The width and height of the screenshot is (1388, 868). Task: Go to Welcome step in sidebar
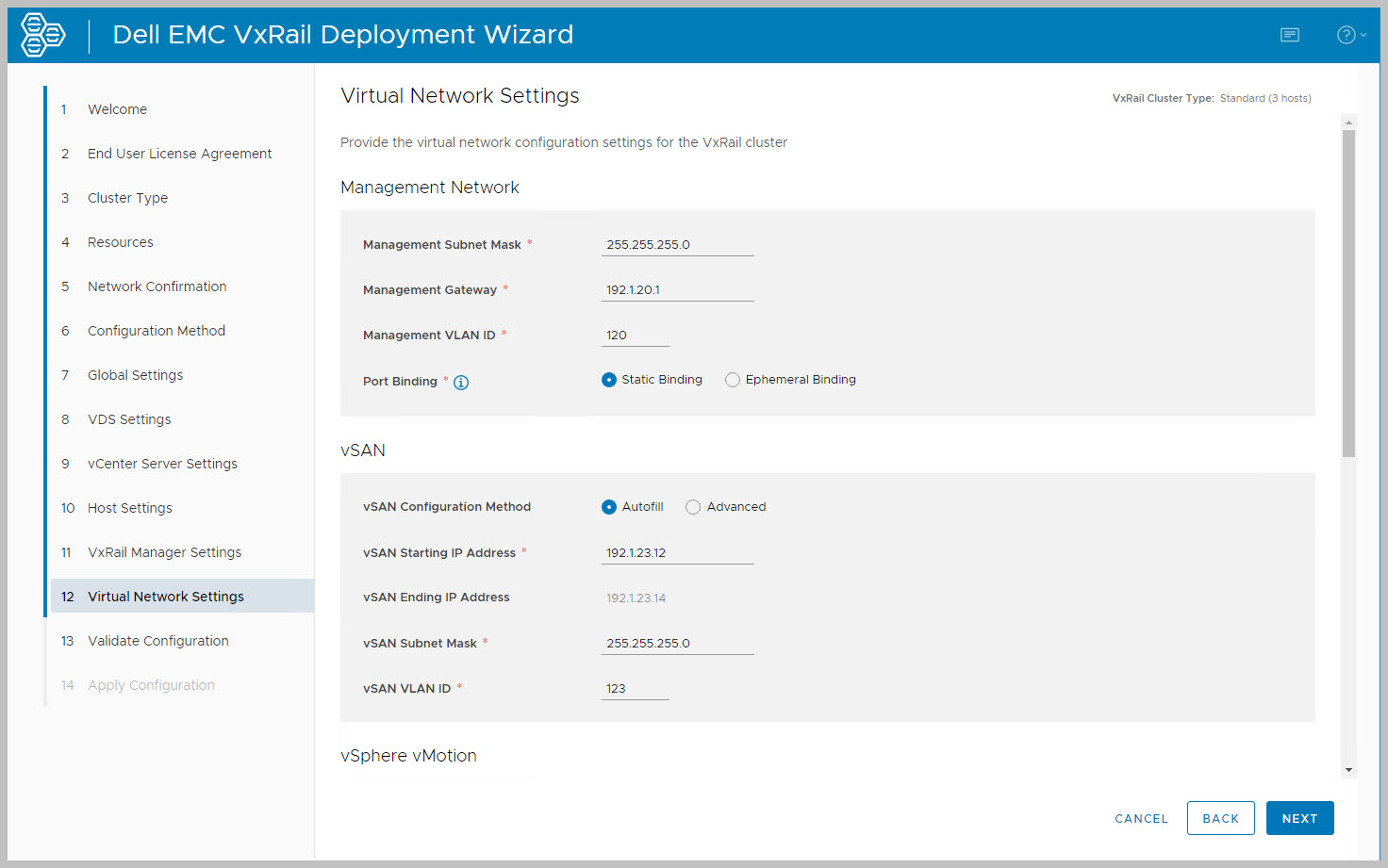[x=117, y=109]
